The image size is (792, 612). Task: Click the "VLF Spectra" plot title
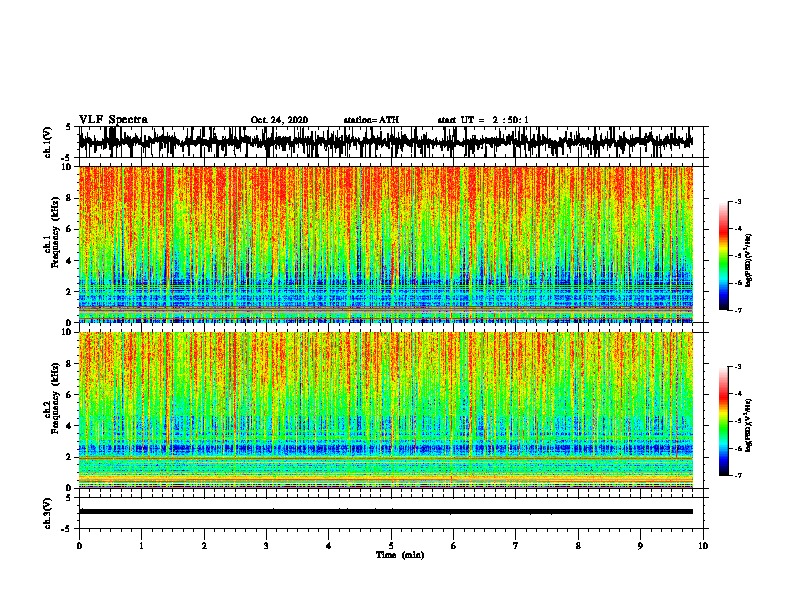tap(113, 120)
